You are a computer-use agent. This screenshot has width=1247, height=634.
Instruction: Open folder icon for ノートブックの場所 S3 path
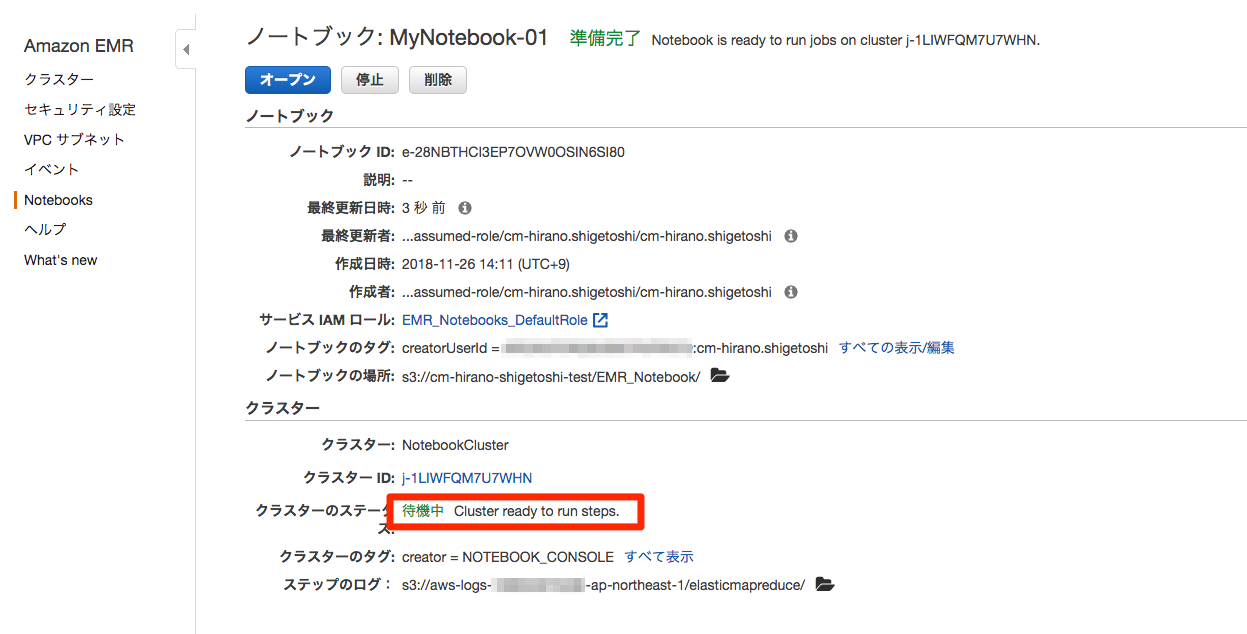click(719, 375)
